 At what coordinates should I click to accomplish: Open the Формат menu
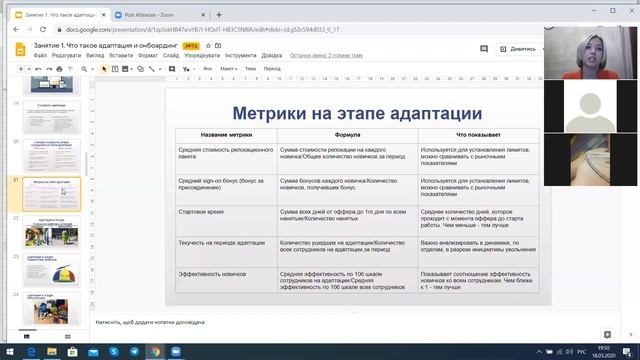[x=148, y=56]
